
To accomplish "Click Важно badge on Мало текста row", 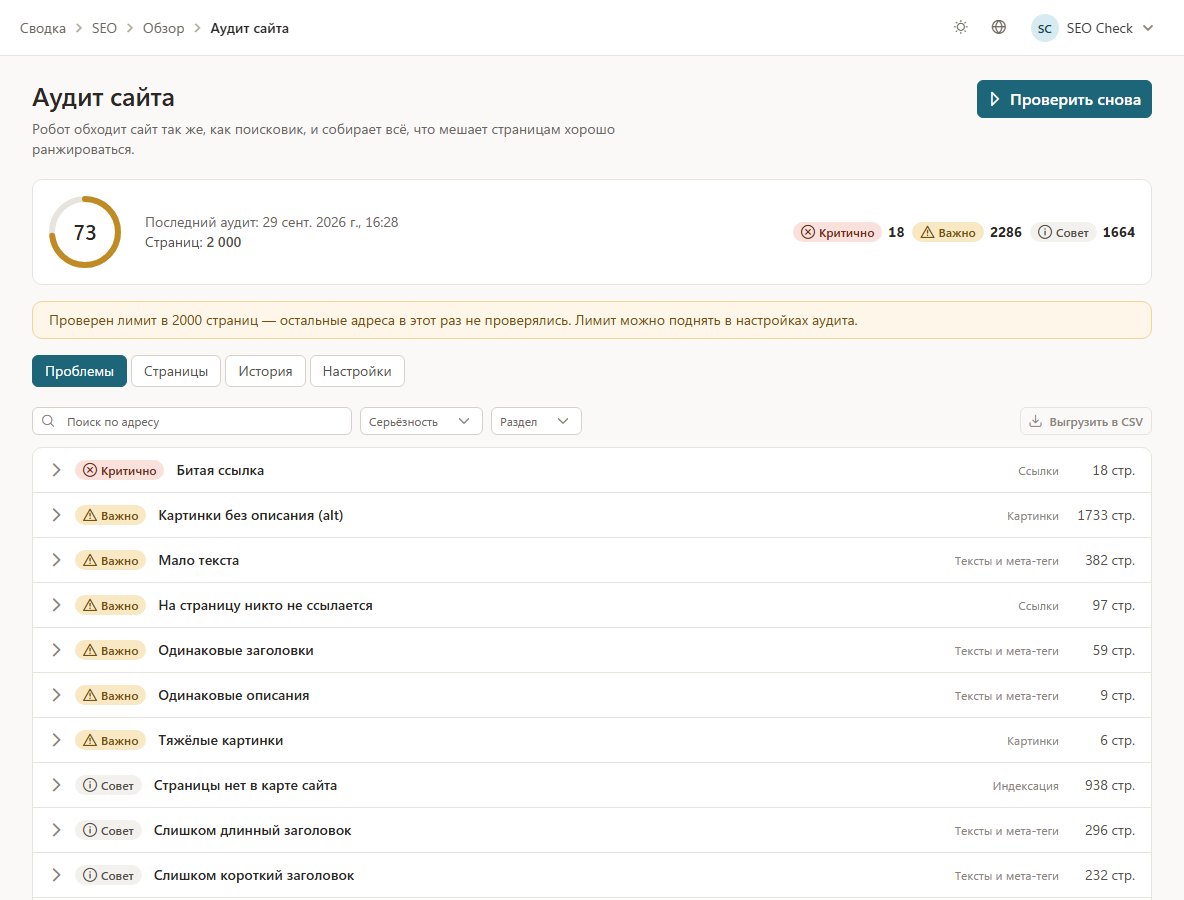I will pyautogui.click(x=110, y=560).
